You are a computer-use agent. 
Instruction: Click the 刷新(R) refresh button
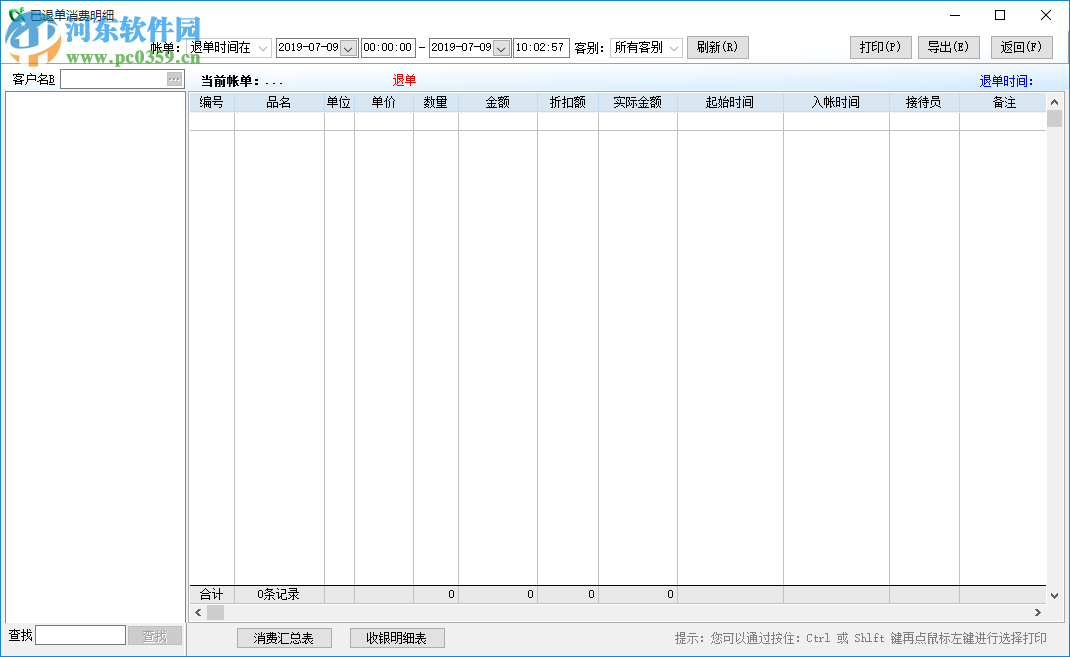[x=717, y=47]
